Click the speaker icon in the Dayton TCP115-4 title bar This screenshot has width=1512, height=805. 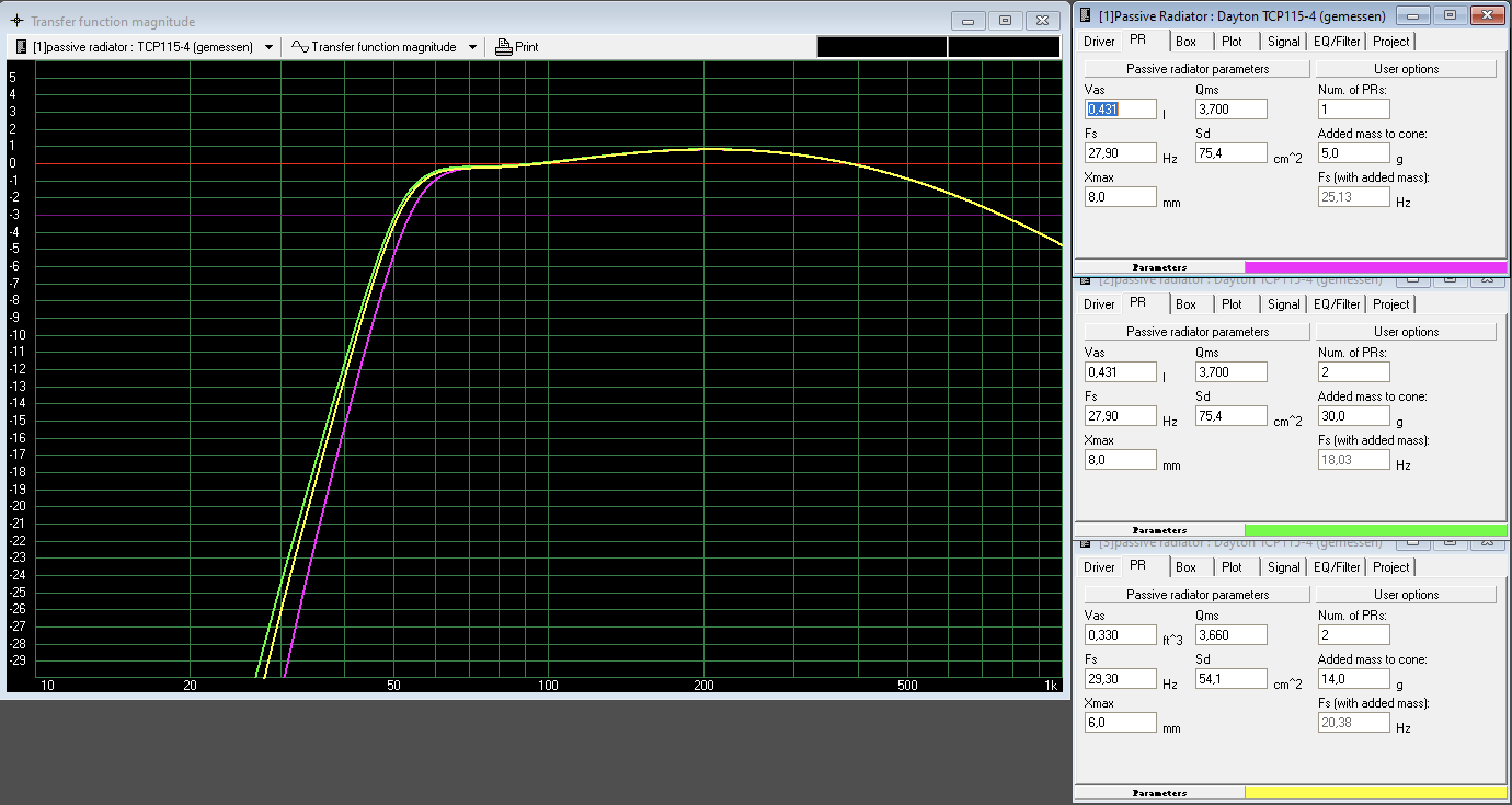coord(1085,16)
